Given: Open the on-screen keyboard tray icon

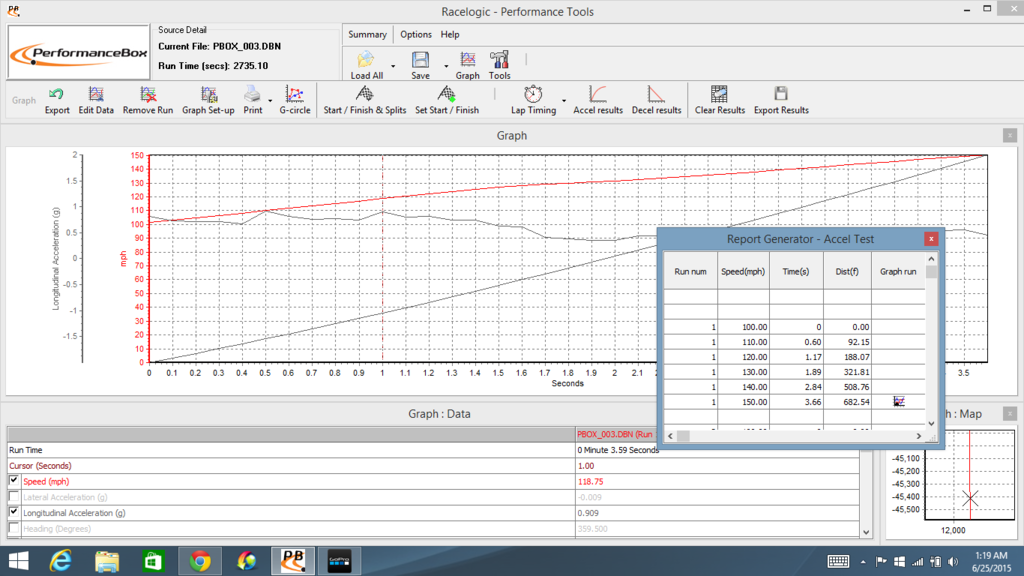Looking at the screenshot, I should pyautogui.click(x=838, y=562).
